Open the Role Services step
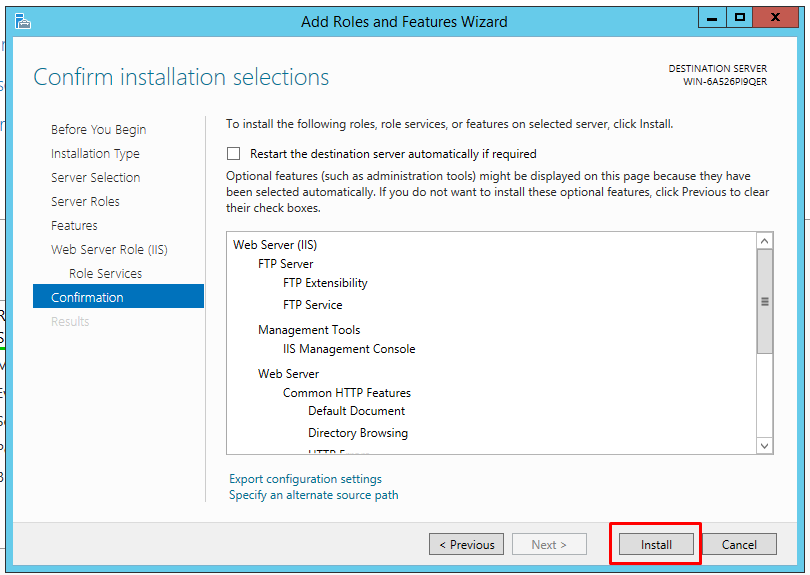The image size is (810, 575). pos(105,273)
